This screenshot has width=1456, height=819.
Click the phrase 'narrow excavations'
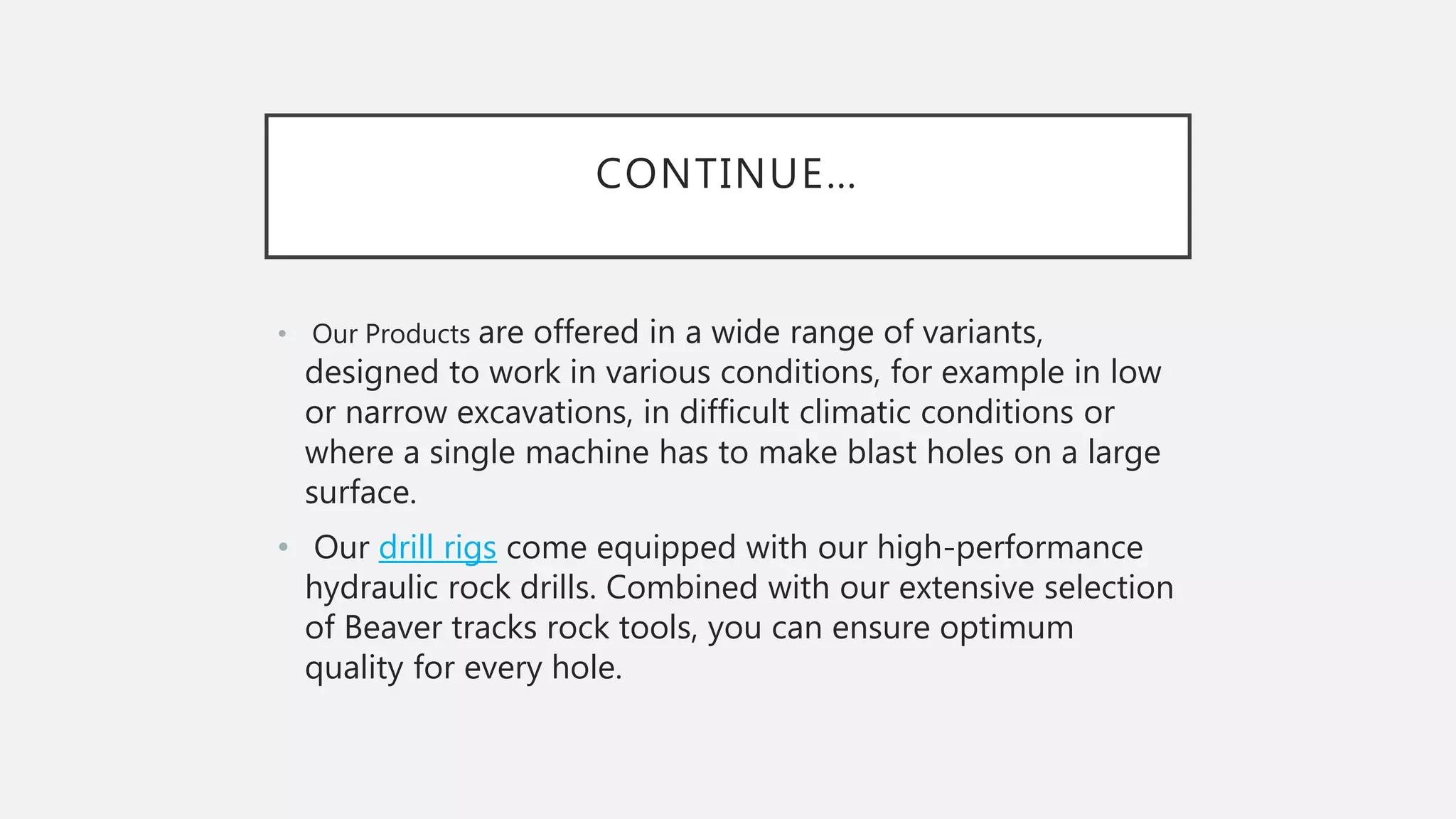(488, 413)
